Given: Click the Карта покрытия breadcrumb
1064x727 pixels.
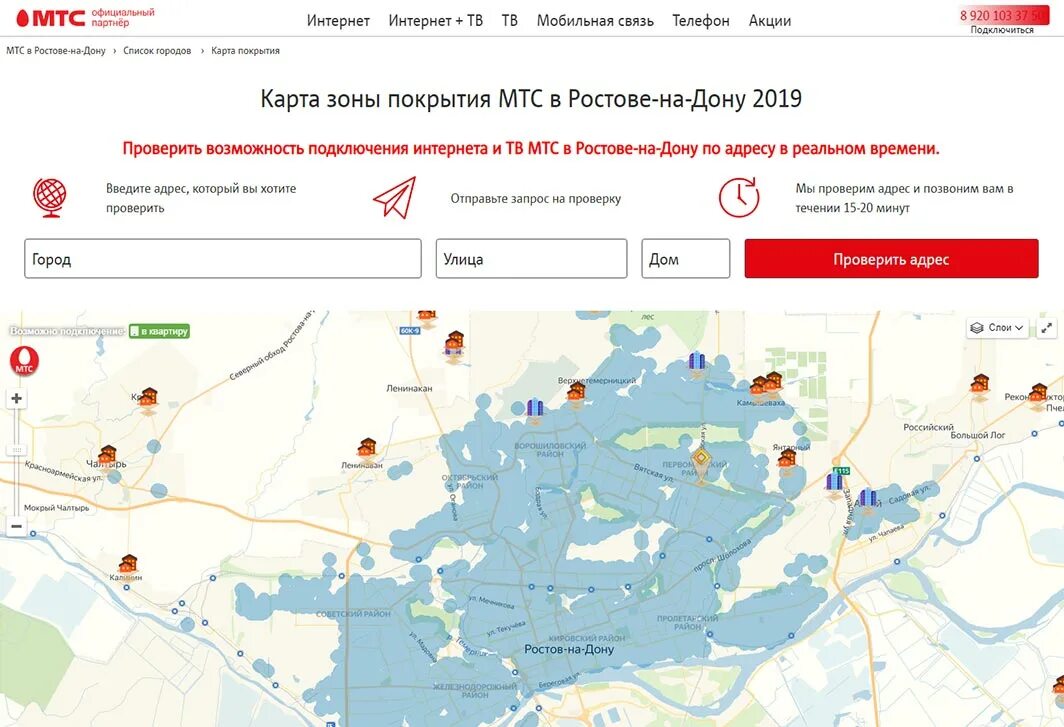Looking at the screenshot, I should [245, 51].
